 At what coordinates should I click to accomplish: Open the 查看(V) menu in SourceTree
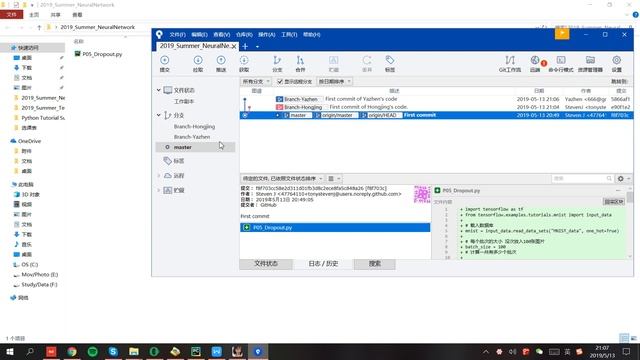click(x=222, y=35)
